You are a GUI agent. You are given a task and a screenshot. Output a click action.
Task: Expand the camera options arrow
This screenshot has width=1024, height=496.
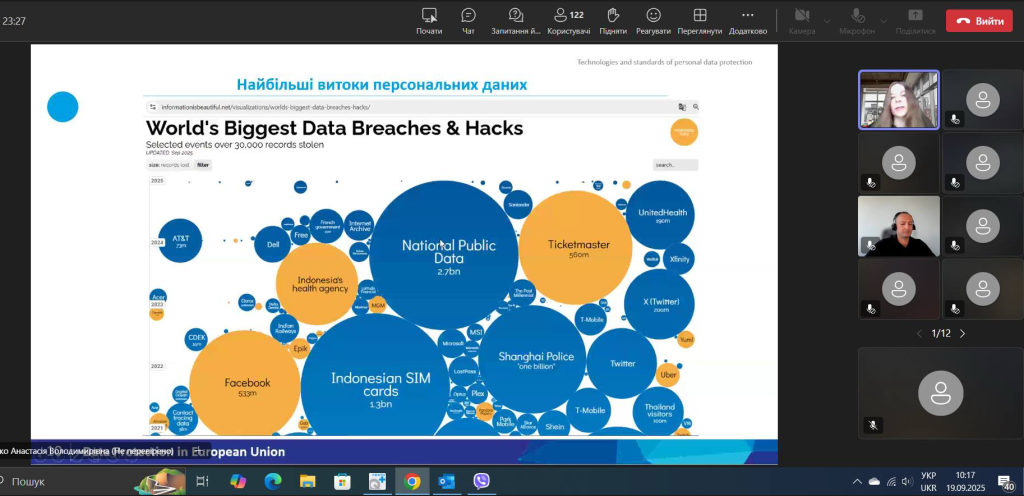[827, 21]
